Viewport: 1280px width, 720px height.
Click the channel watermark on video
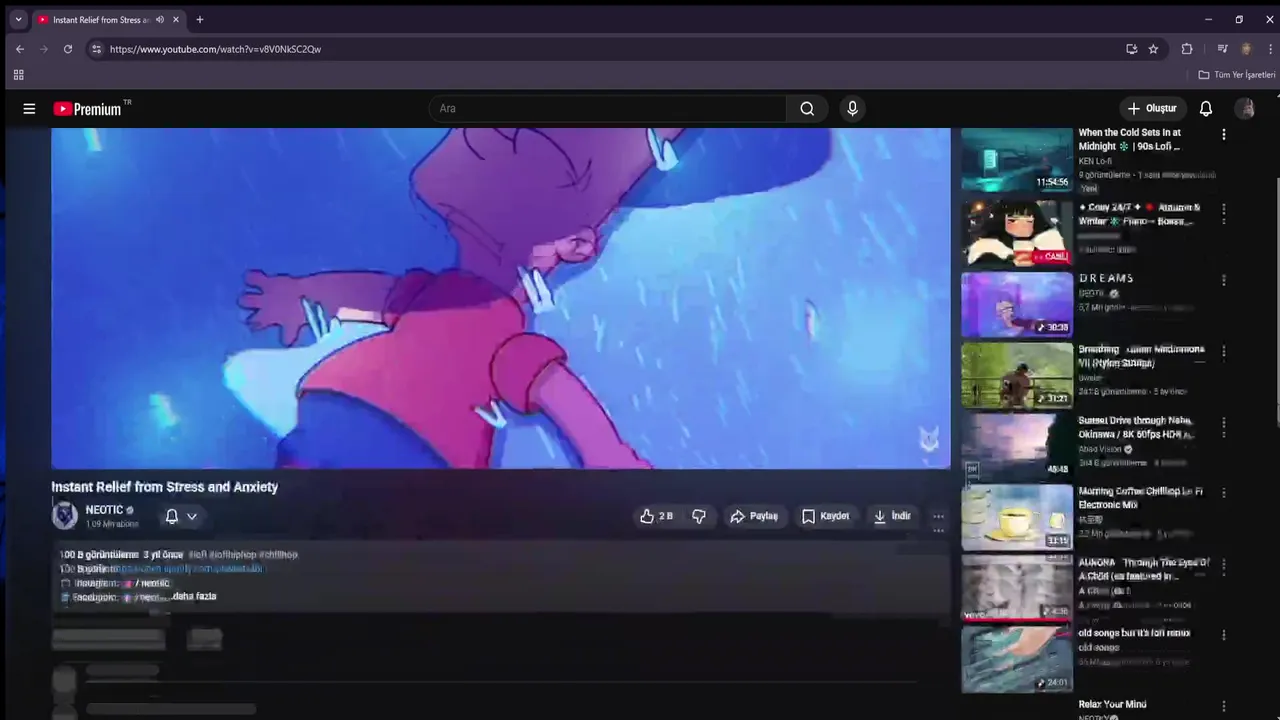929,439
